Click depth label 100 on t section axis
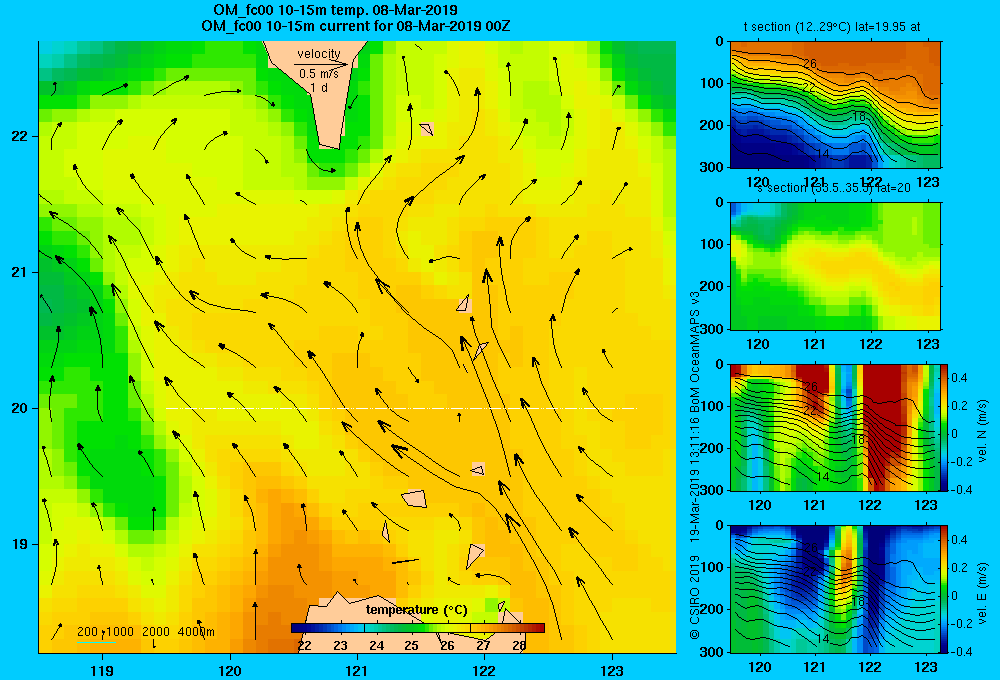This screenshot has width=1000, height=680. pyautogui.click(x=711, y=83)
